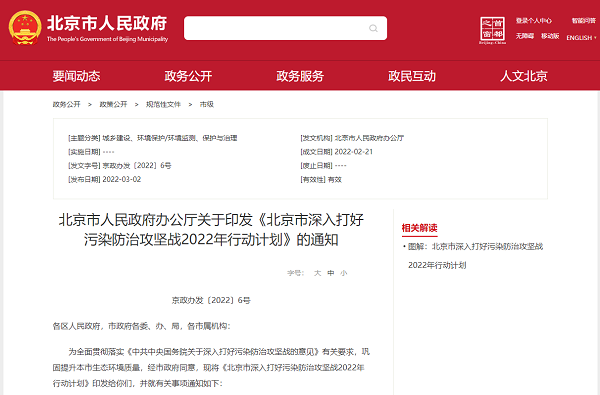Open the 人文北京 navigation tab
Screen dimensions: 600x395
click(524, 76)
